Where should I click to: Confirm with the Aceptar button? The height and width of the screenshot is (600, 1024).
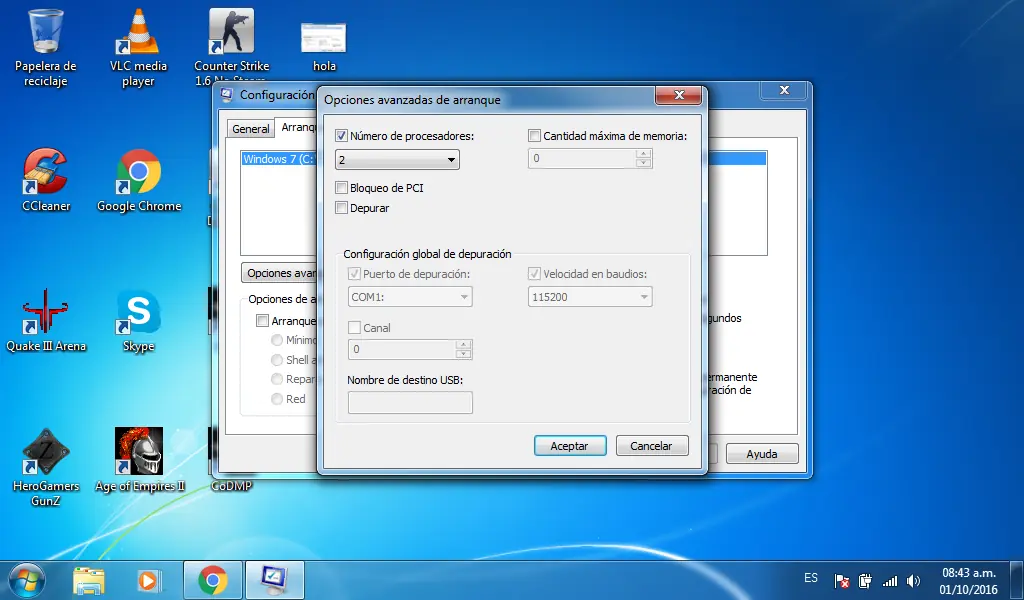click(x=569, y=446)
